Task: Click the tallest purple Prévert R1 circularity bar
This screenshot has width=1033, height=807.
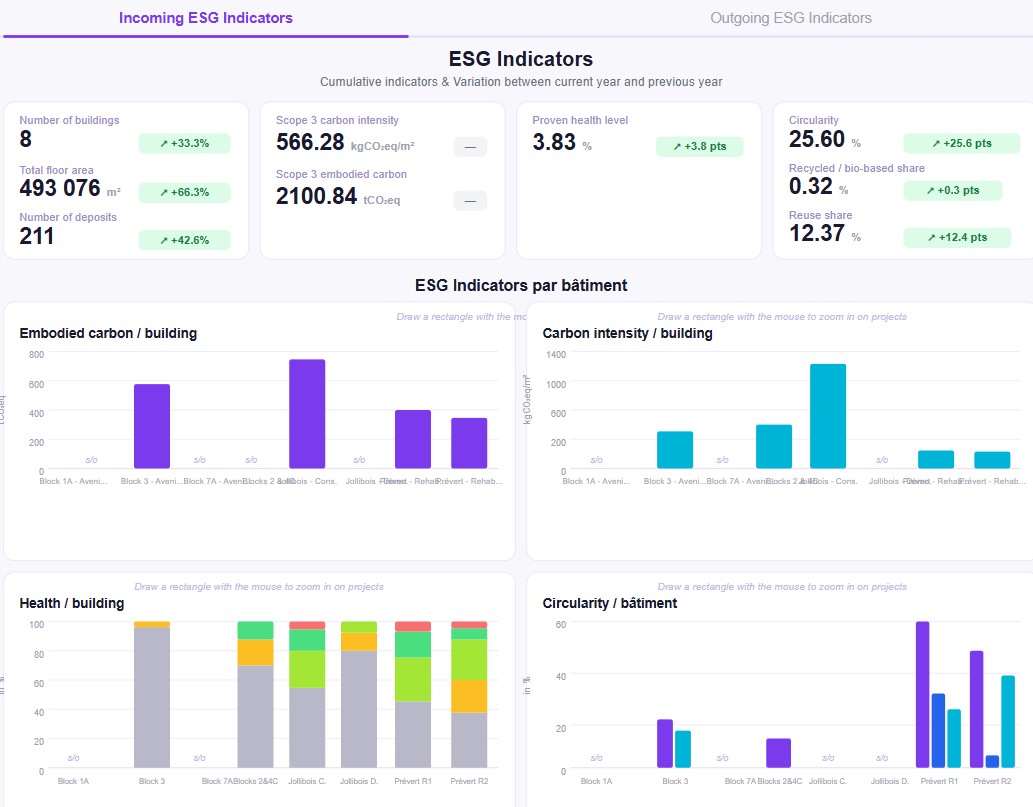Action: 923,694
